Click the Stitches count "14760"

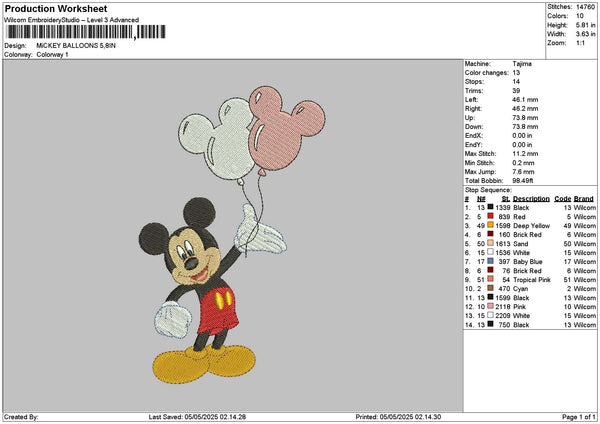585,7
